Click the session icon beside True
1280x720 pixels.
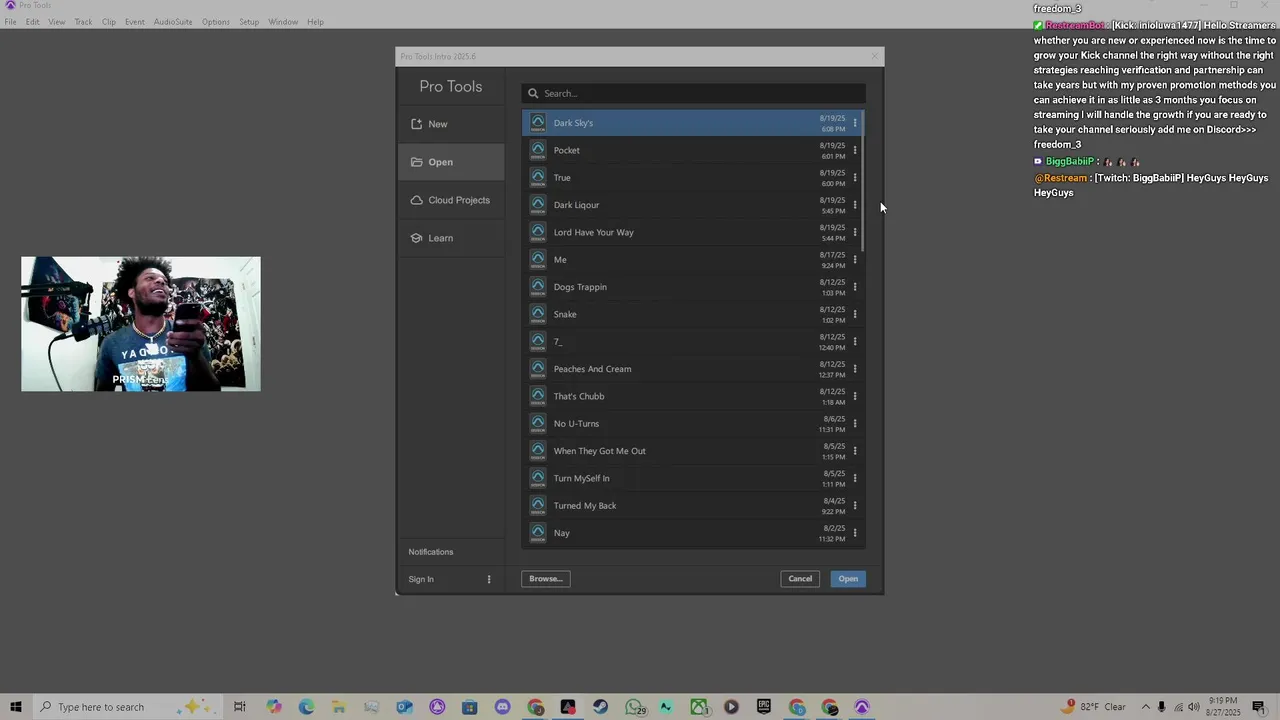538,177
